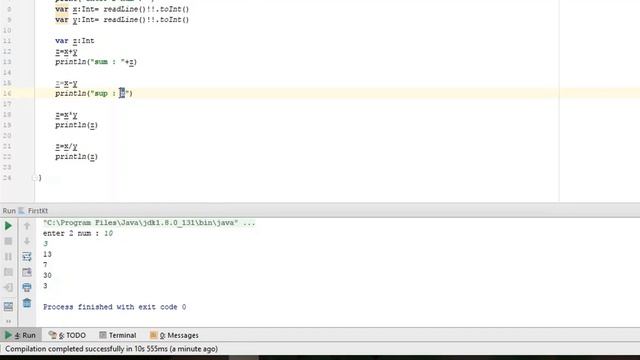Click the 'Compilation completed successfully' status message
Image resolution: width=640 pixels, height=360 pixels.
pos(111,349)
